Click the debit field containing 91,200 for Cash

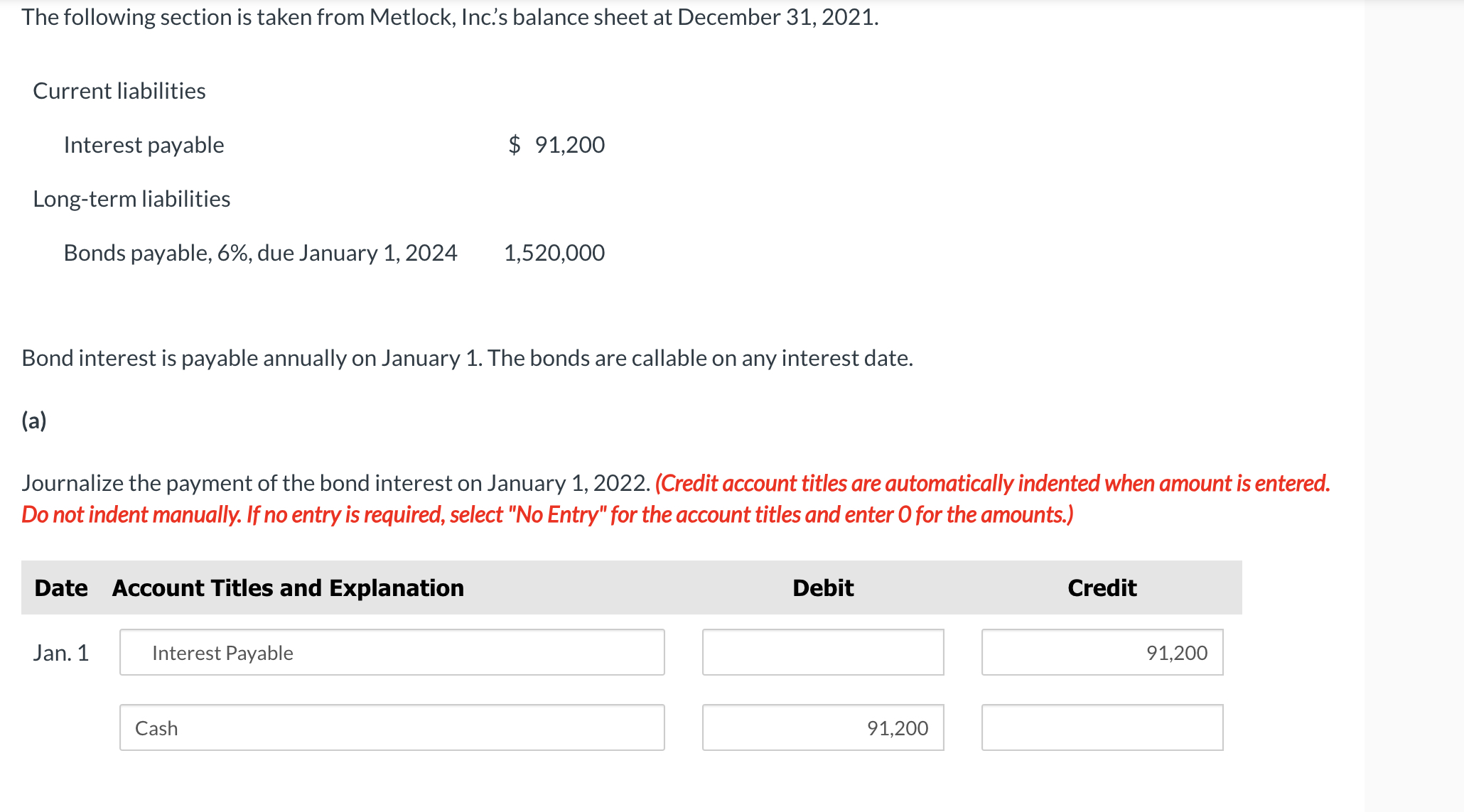tap(822, 727)
